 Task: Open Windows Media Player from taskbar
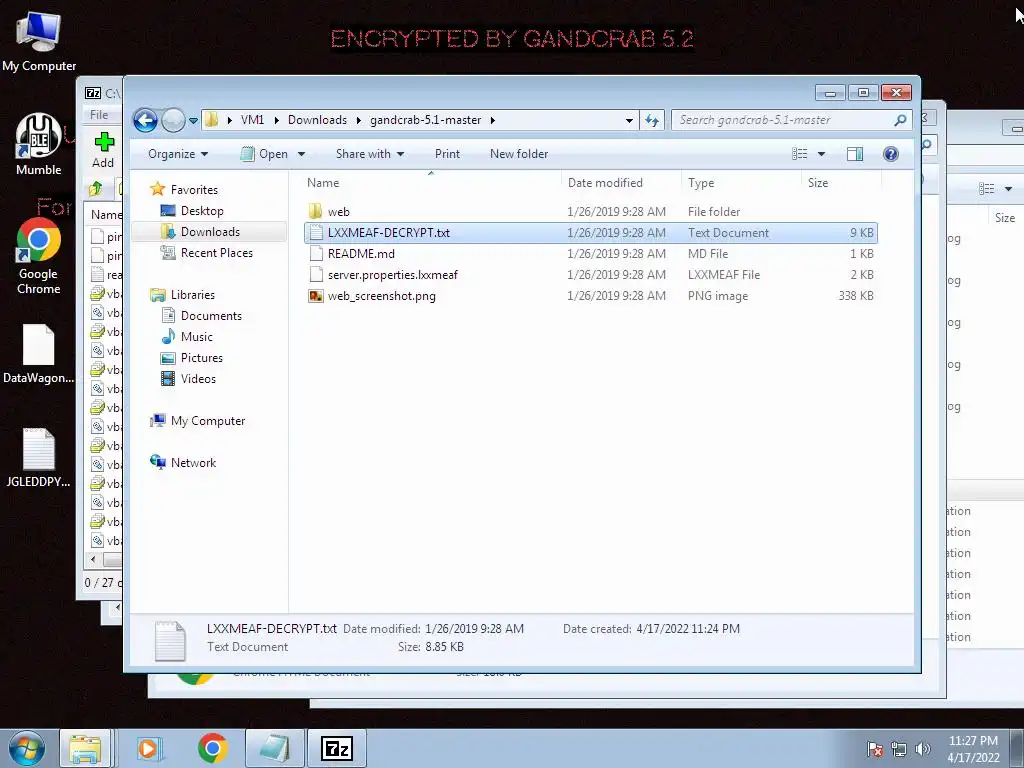click(149, 748)
